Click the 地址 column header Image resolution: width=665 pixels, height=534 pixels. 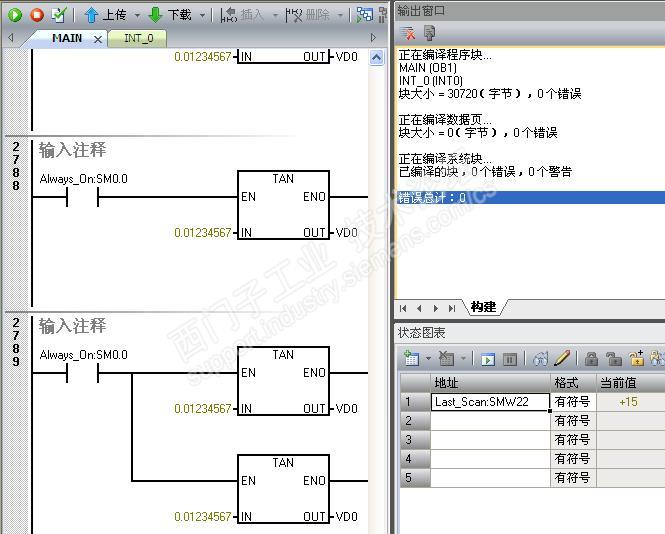pyautogui.click(x=490, y=383)
